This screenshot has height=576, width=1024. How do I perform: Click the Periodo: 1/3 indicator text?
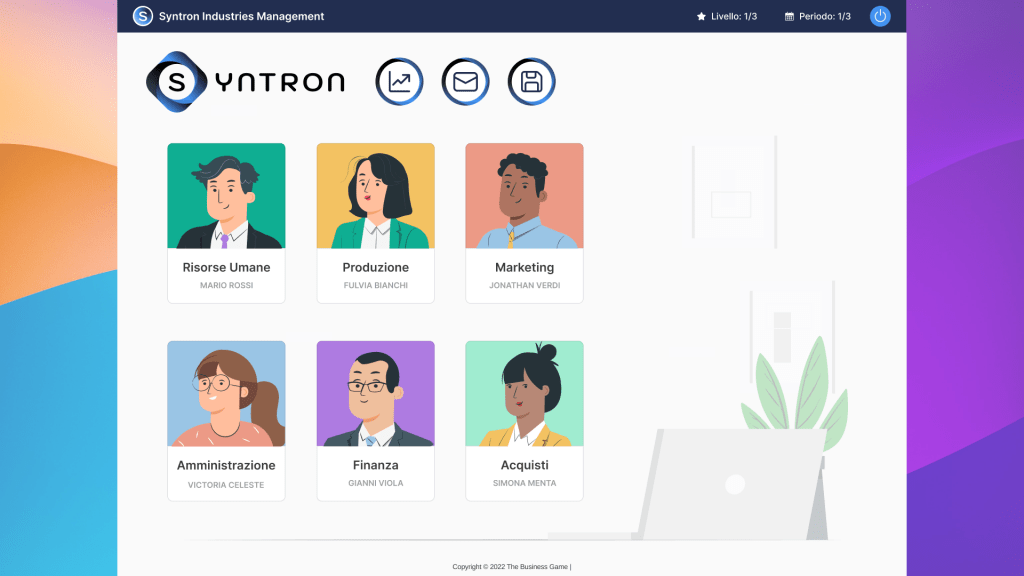click(x=825, y=16)
